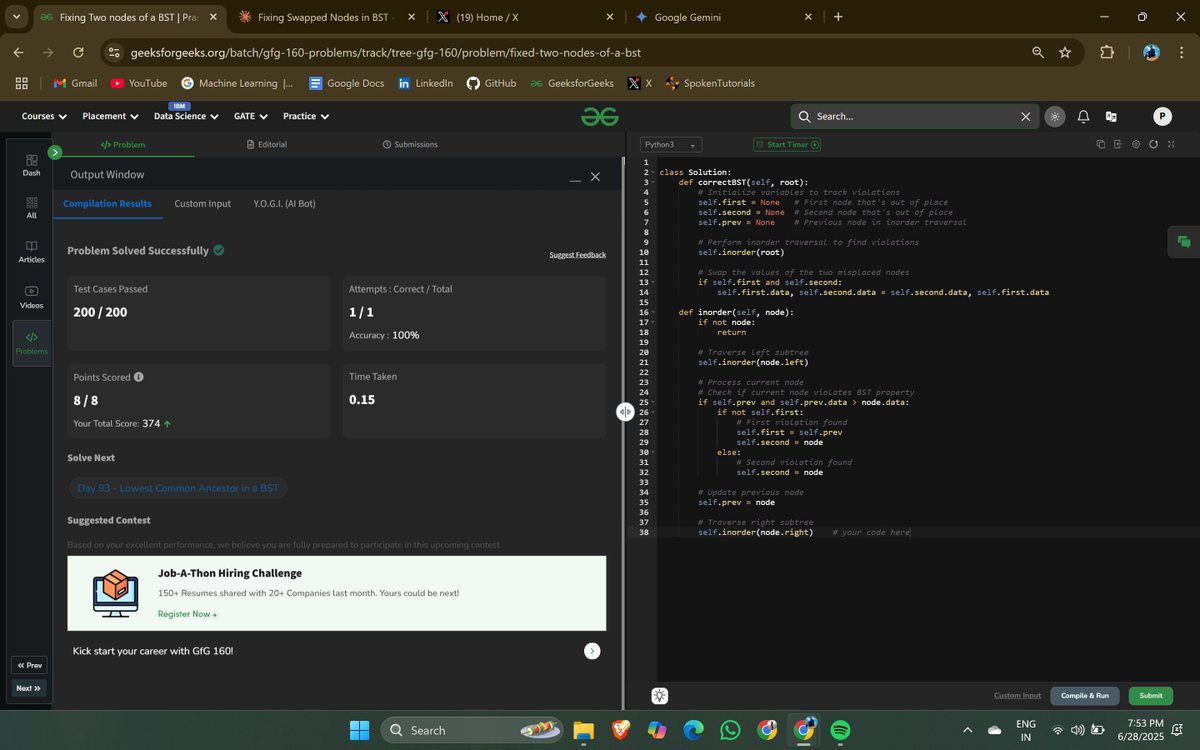Fold the inorder function at line 16
This screenshot has width=1200, height=750.
point(653,313)
